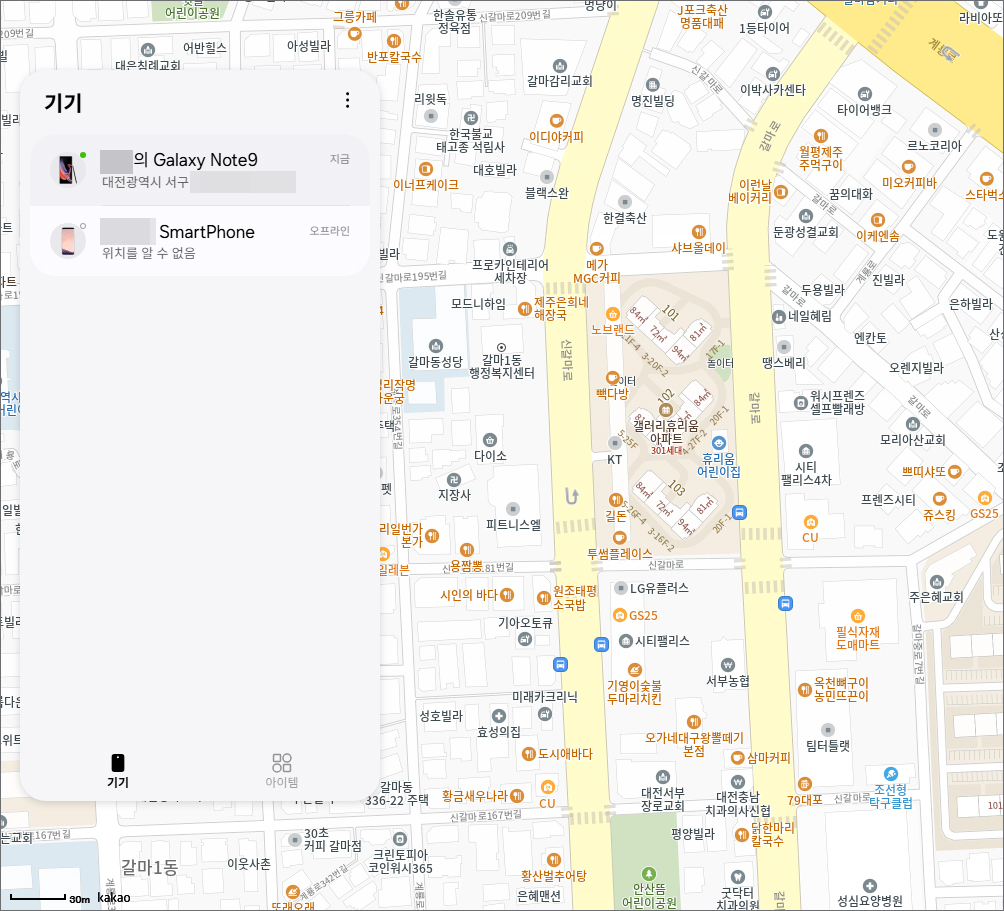Click the 크린토피아 코인워시365 marker
This screenshot has width=1004, height=911.
400,839
